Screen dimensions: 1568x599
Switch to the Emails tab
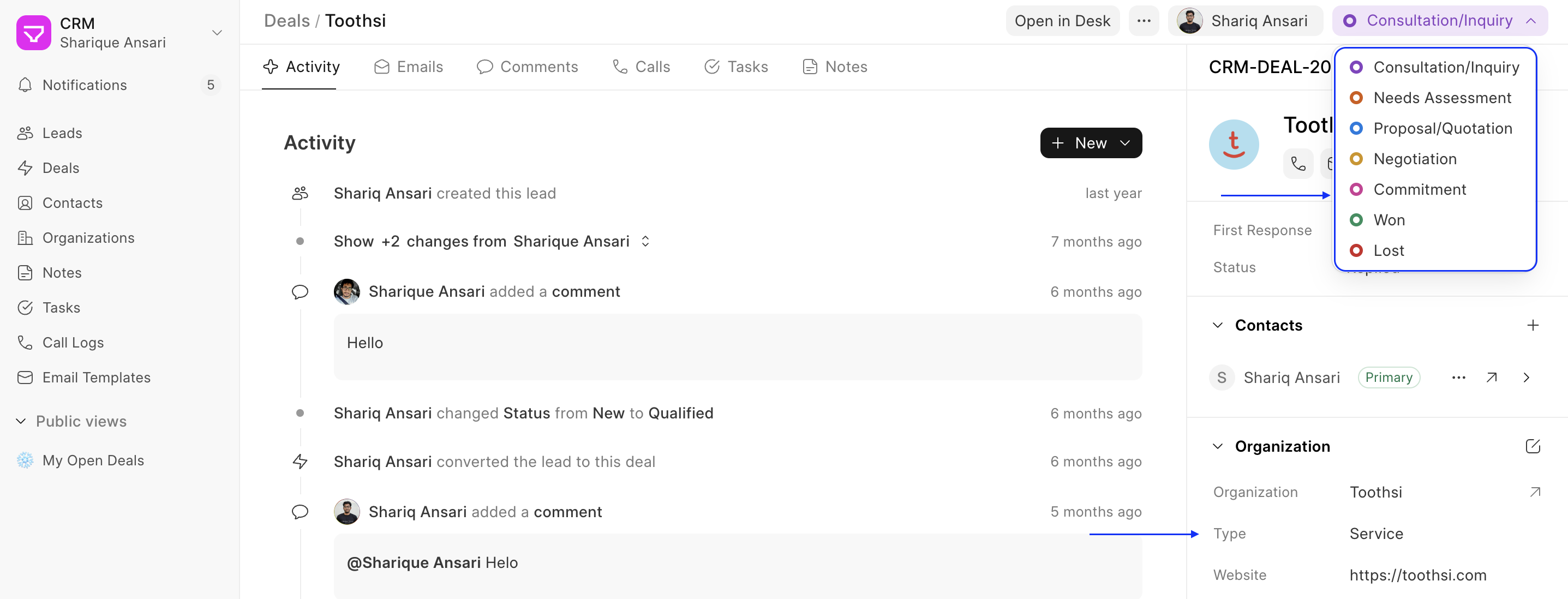(x=409, y=67)
